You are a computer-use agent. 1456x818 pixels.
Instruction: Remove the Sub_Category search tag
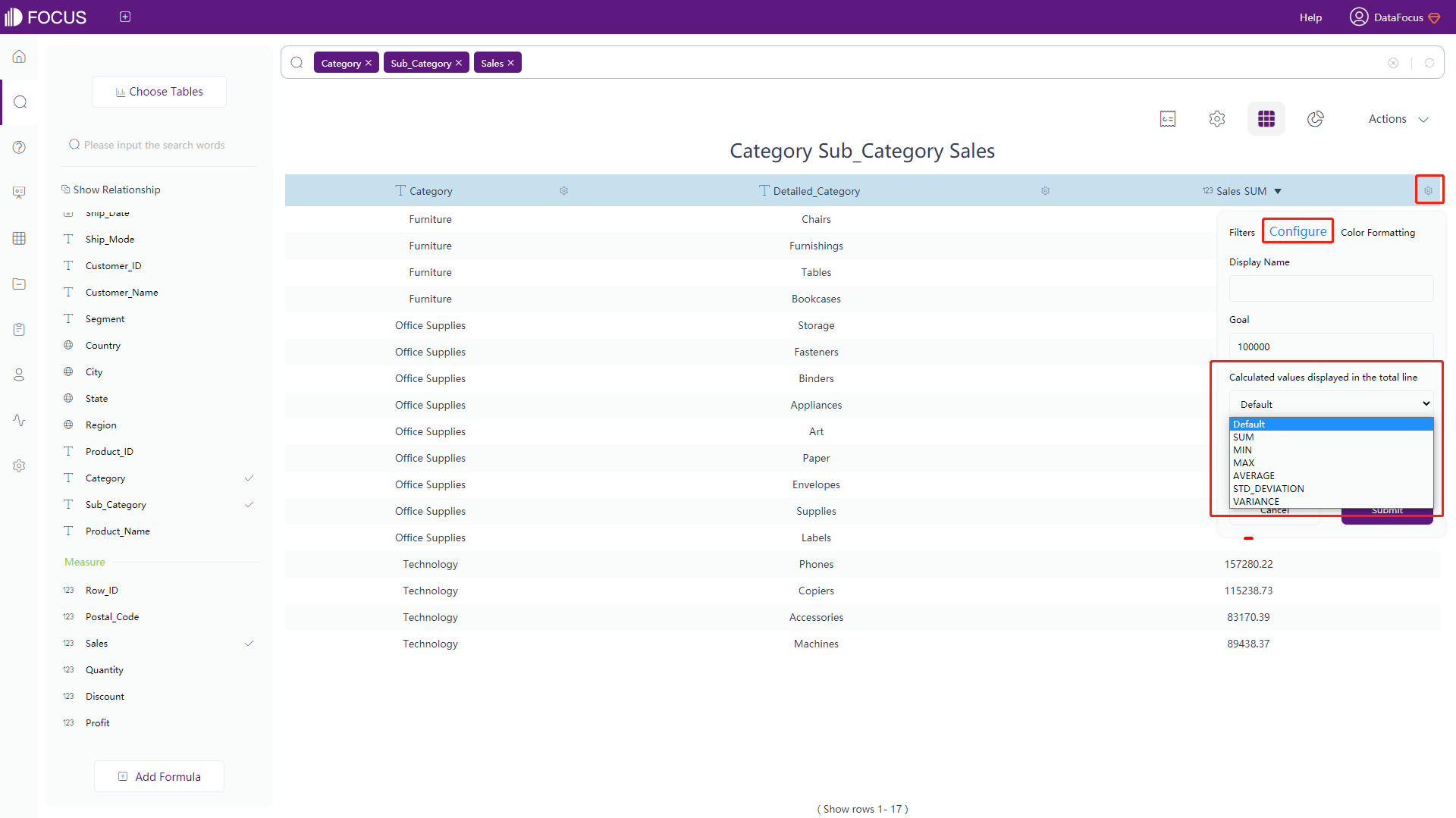(x=459, y=63)
